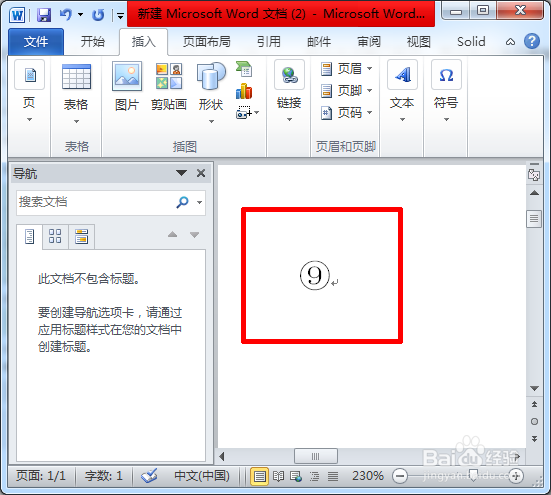This screenshot has width=551, height=495.
Task: Click the screenshot capture icon
Action: point(244,113)
